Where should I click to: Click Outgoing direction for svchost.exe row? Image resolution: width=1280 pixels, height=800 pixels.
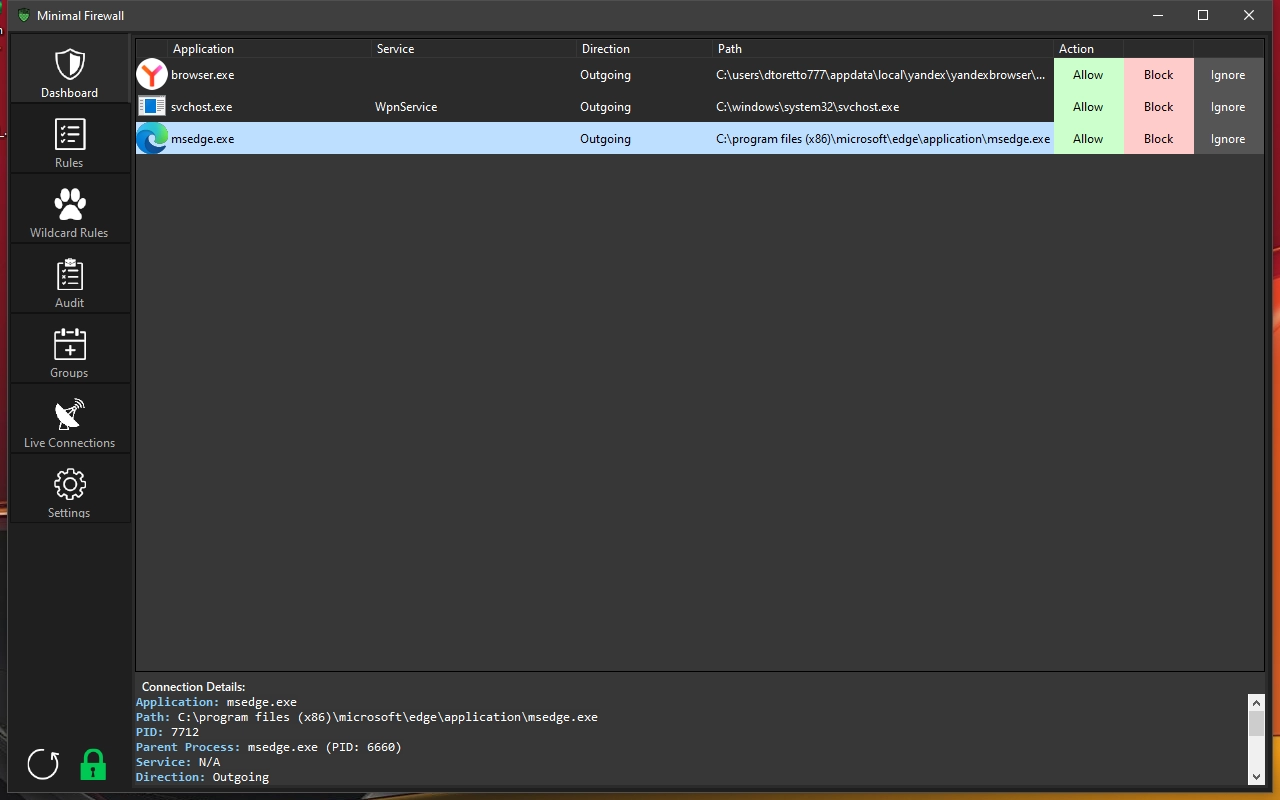tap(606, 107)
